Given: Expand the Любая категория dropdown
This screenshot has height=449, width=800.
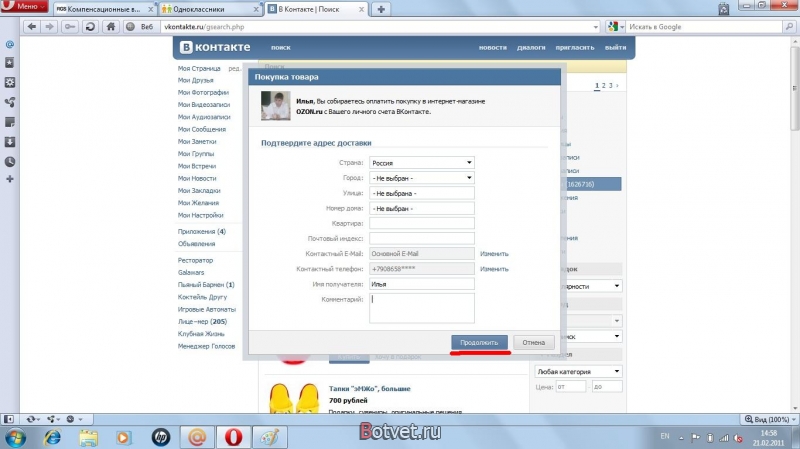Looking at the screenshot, I should 578,371.
